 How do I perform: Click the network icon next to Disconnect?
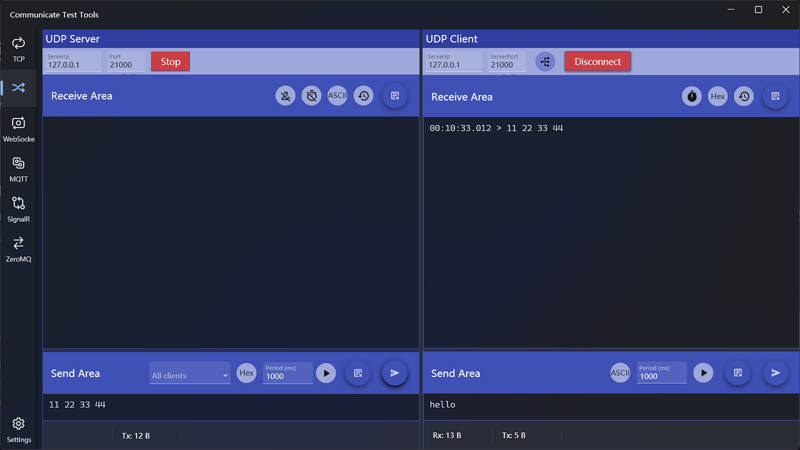545,62
